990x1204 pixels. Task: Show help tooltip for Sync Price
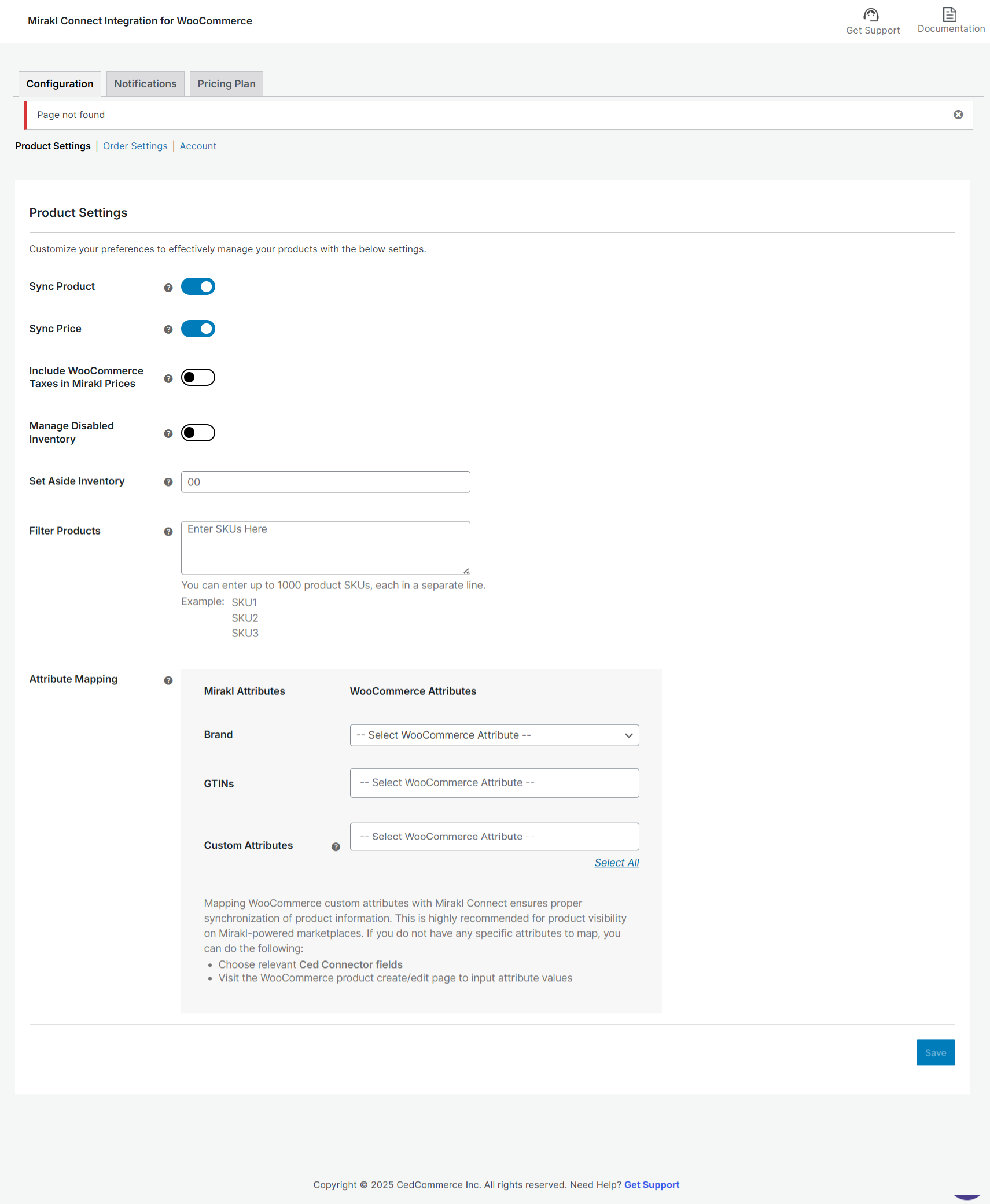click(x=168, y=330)
